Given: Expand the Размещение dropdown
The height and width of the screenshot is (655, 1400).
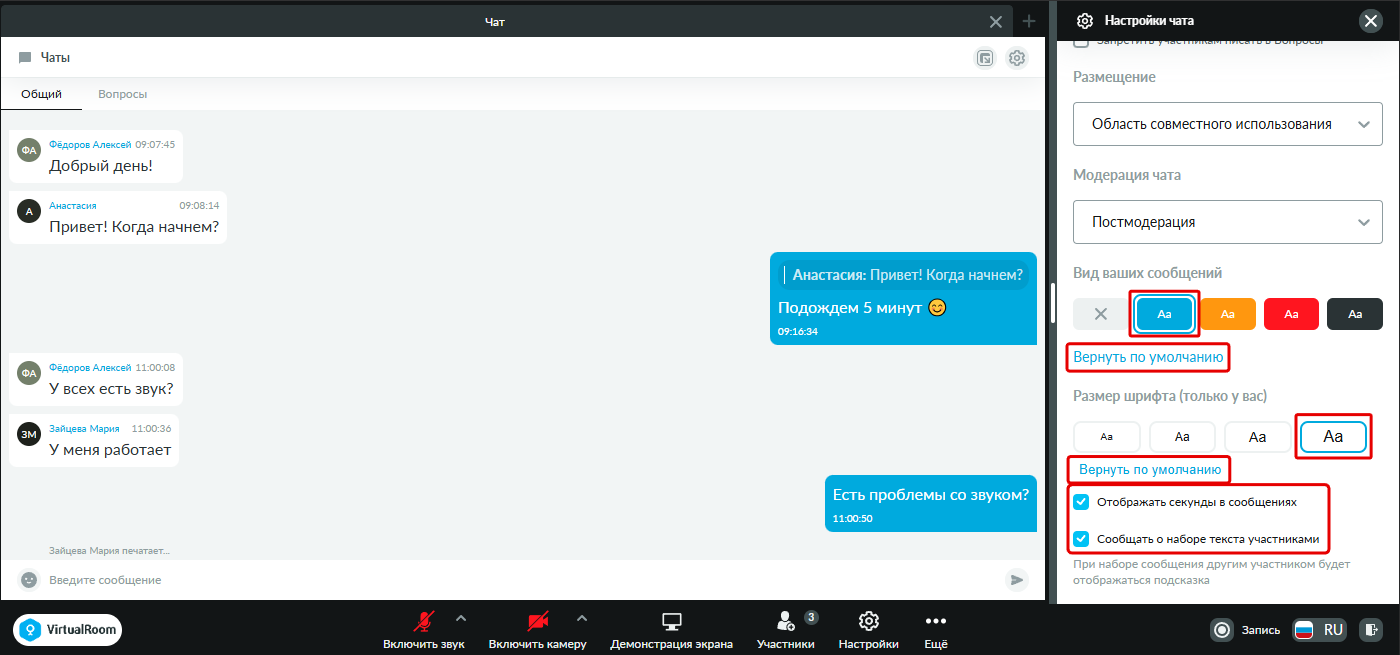Looking at the screenshot, I should (x=1228, y=124).
